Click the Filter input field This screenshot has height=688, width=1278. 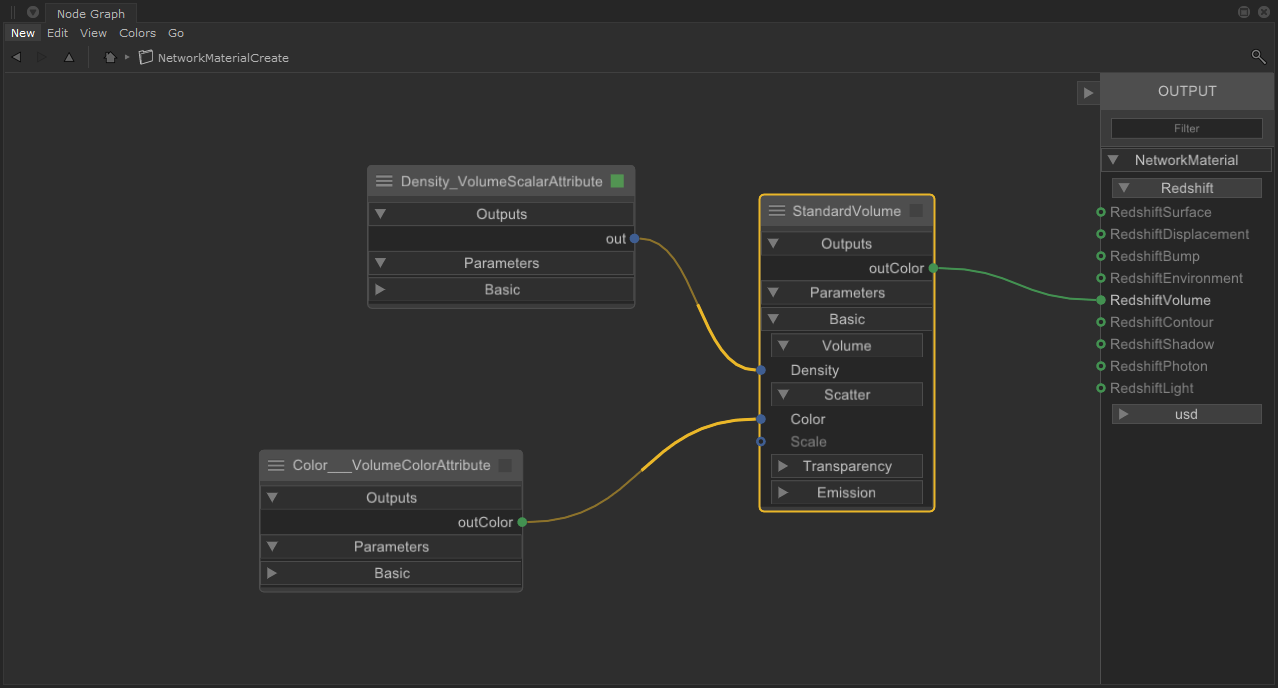[x=1186, y=128]
